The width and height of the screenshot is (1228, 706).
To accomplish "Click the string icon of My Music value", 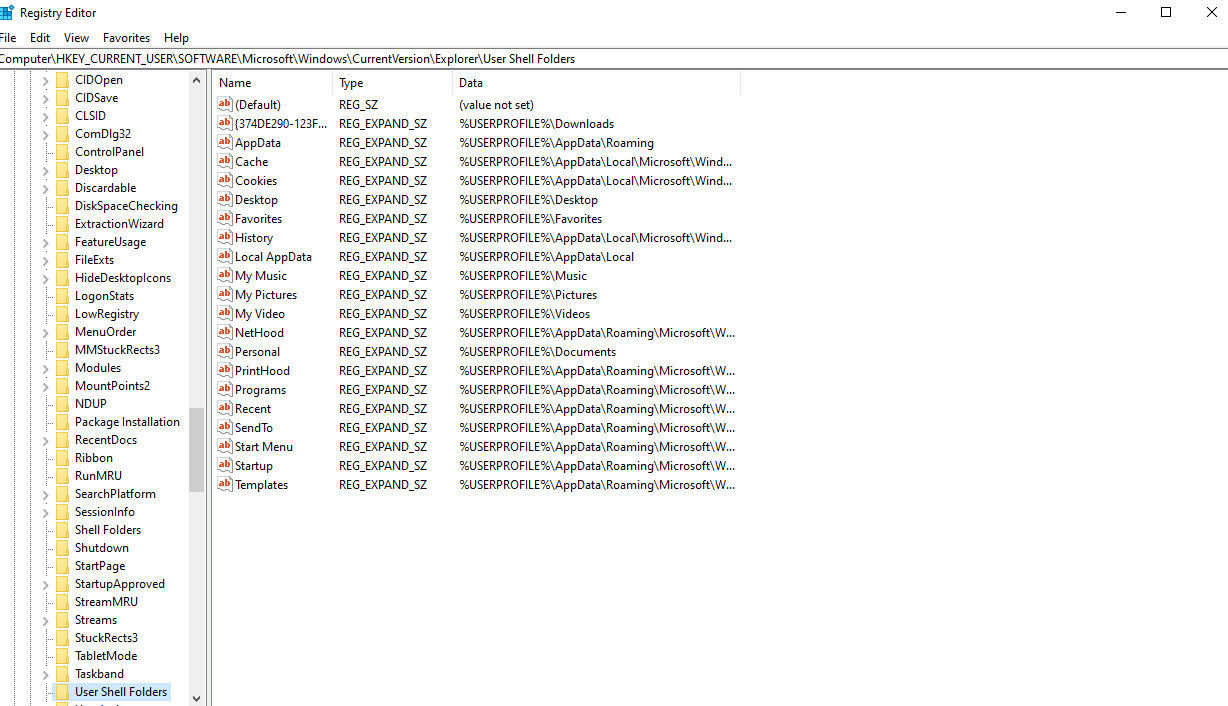I will coord(225,275).
